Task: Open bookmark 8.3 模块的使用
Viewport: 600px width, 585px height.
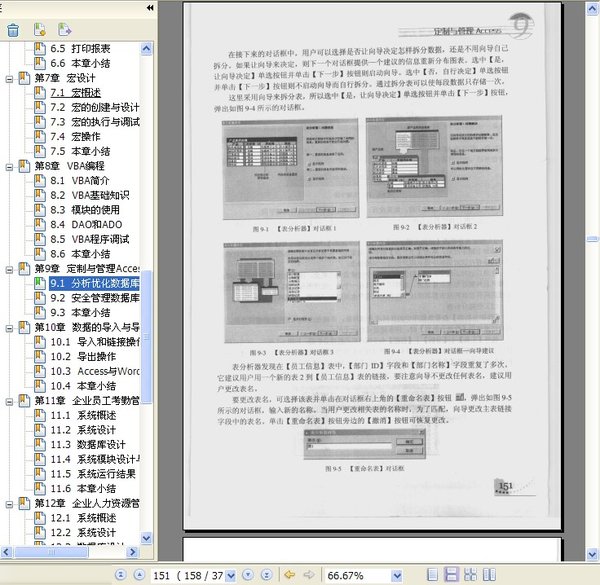Action: tap(85, 210)
